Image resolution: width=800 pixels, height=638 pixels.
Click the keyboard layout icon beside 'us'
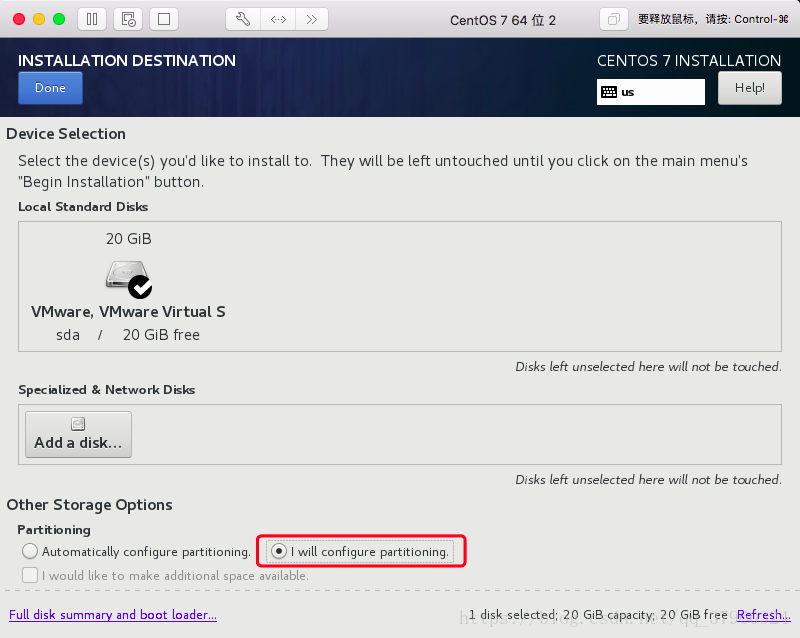pos(609,92)
